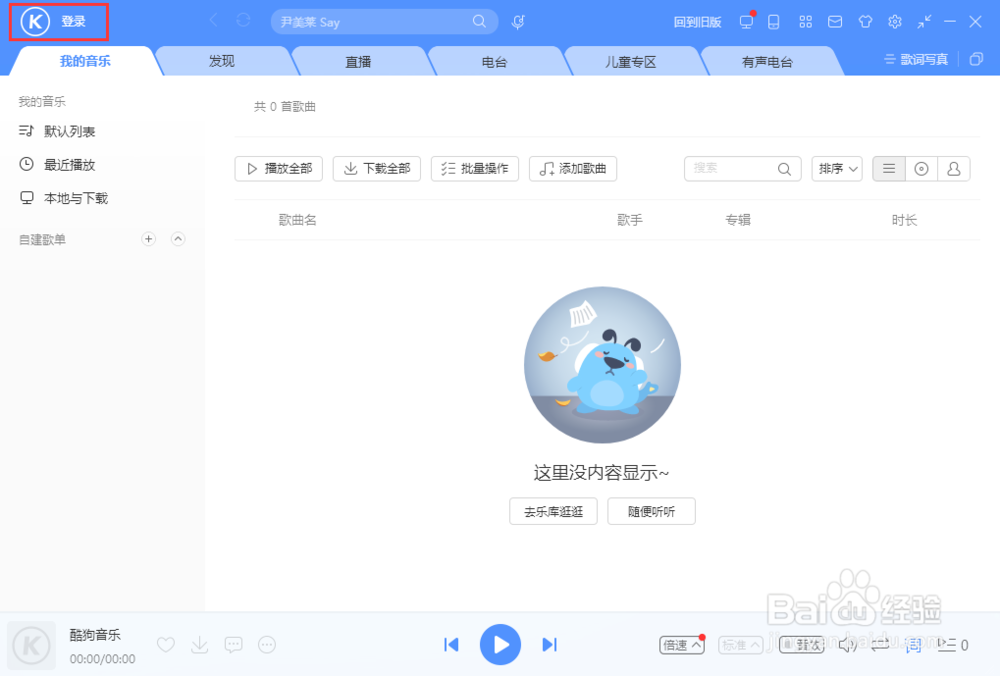Click the 下载全部 button
This screenshot has width=1000, height=676.
(x=377, y=169)
